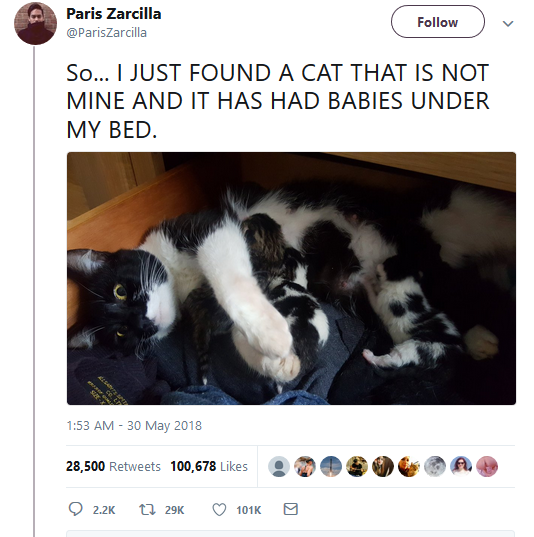Click the moon avatar in likers row
Viewport: 534px width, 537px height.
click(435, 466)
